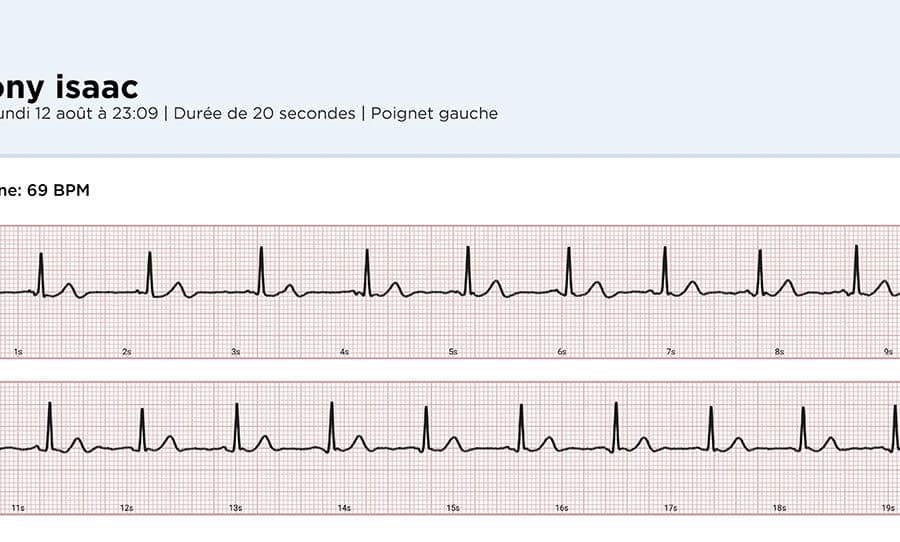Click the 2s time marker
Viewport: 900px width, 542px height.
tap(126, 351)
